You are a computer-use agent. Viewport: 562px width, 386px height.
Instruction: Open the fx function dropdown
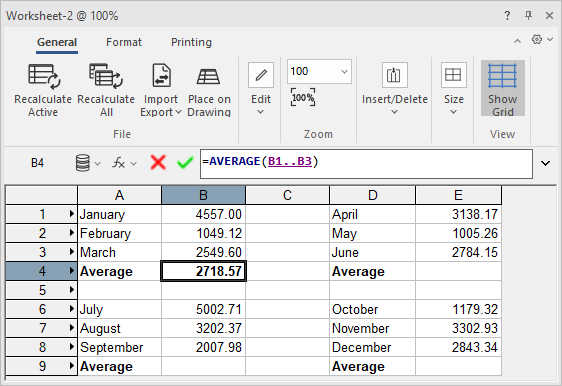click(x=124, y=163)
